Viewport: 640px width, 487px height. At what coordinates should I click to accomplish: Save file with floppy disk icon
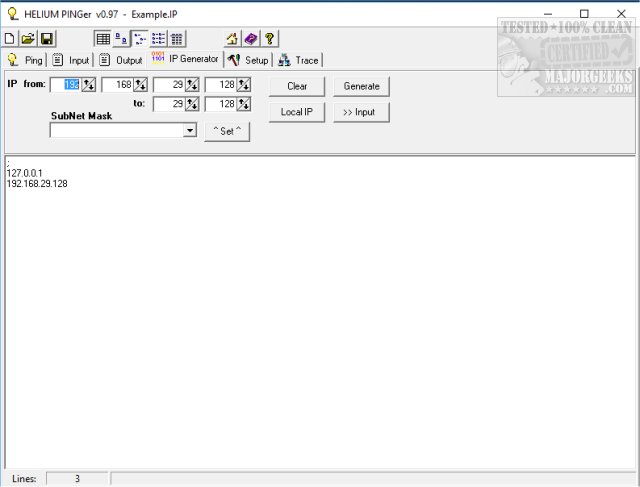(47, 39)
